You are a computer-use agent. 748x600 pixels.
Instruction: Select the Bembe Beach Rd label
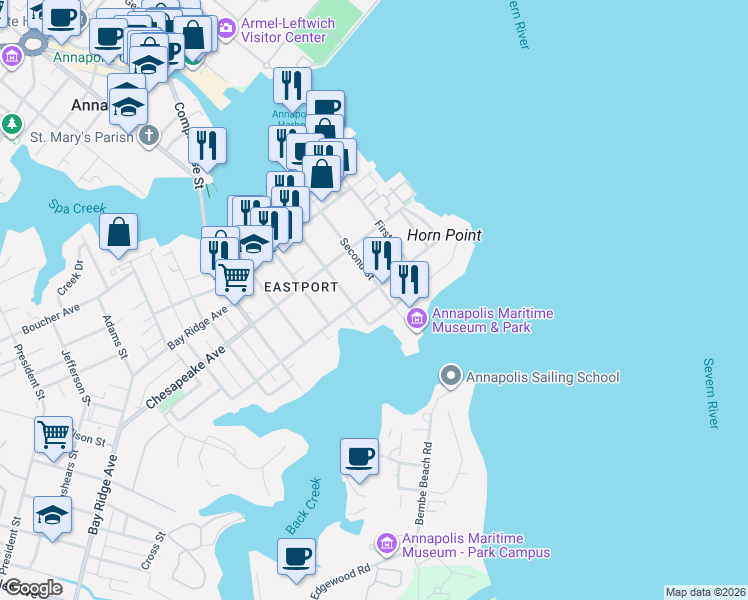(423, 484)
